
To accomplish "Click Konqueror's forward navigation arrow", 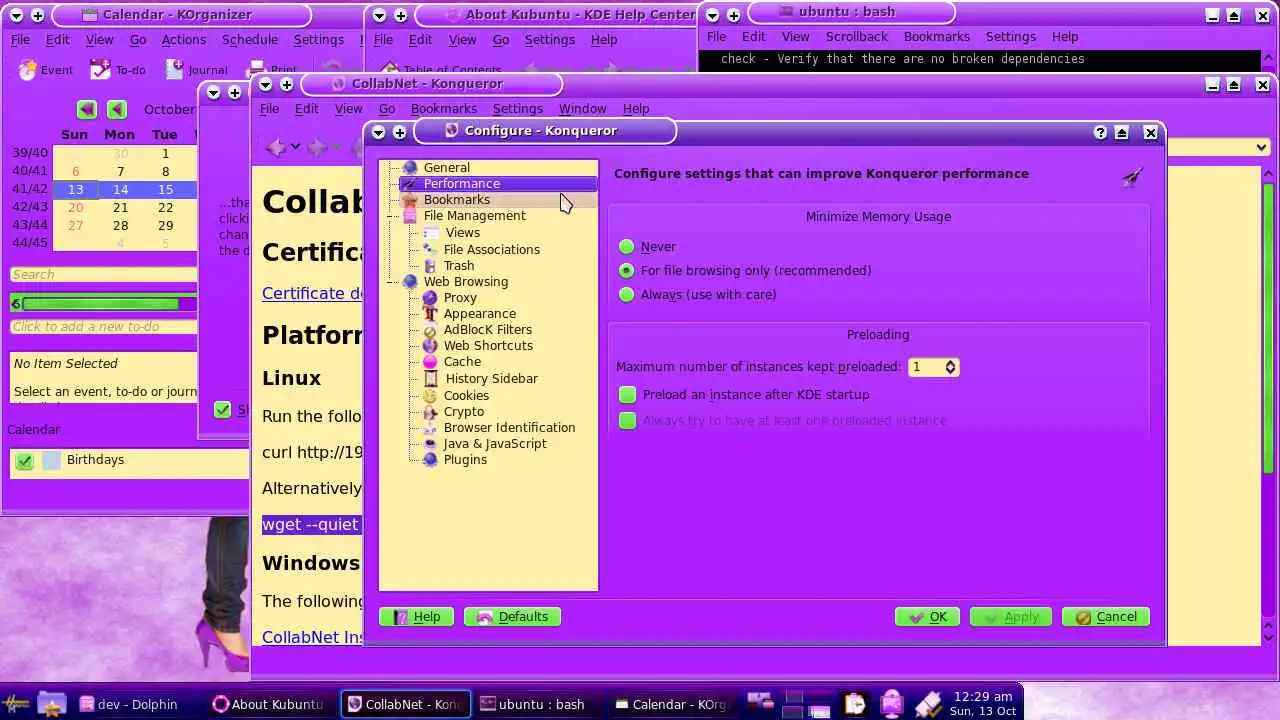I will click(318, 148).
